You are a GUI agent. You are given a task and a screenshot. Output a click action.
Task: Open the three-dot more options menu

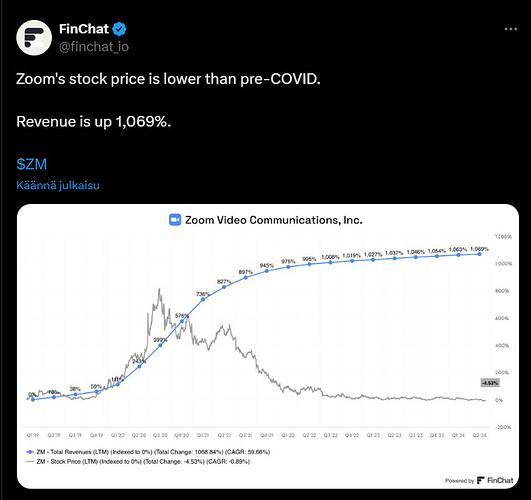[x=511, y=29]
